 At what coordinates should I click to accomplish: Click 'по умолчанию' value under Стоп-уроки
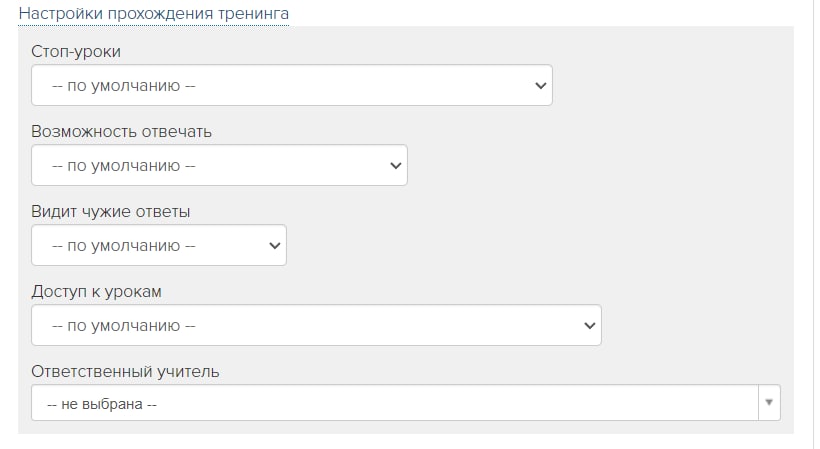123,86
